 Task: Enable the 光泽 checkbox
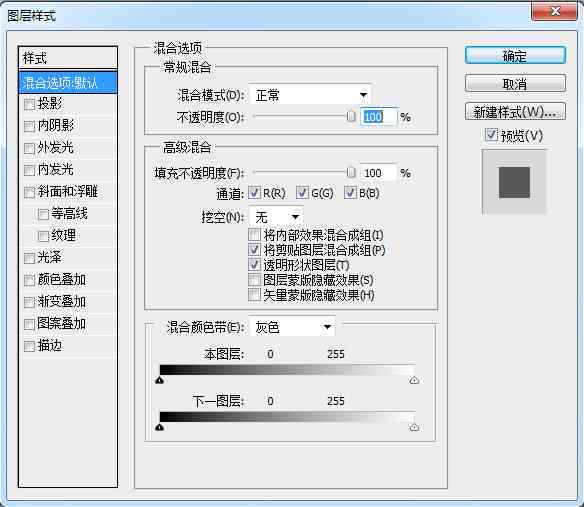click(29, 258)
